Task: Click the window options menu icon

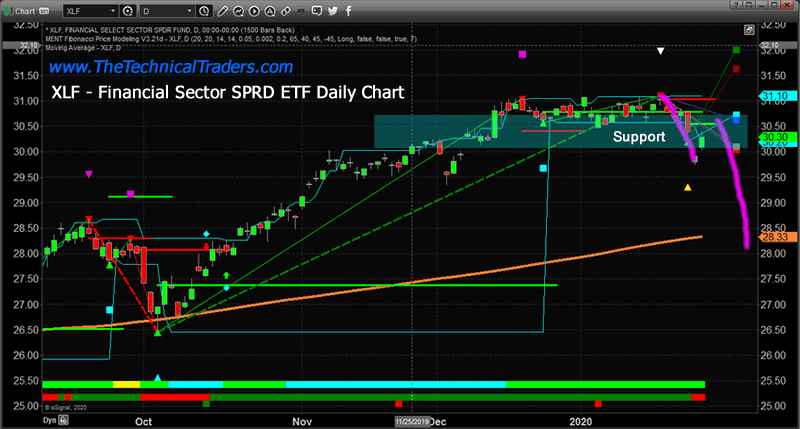Action: (748, 5)
